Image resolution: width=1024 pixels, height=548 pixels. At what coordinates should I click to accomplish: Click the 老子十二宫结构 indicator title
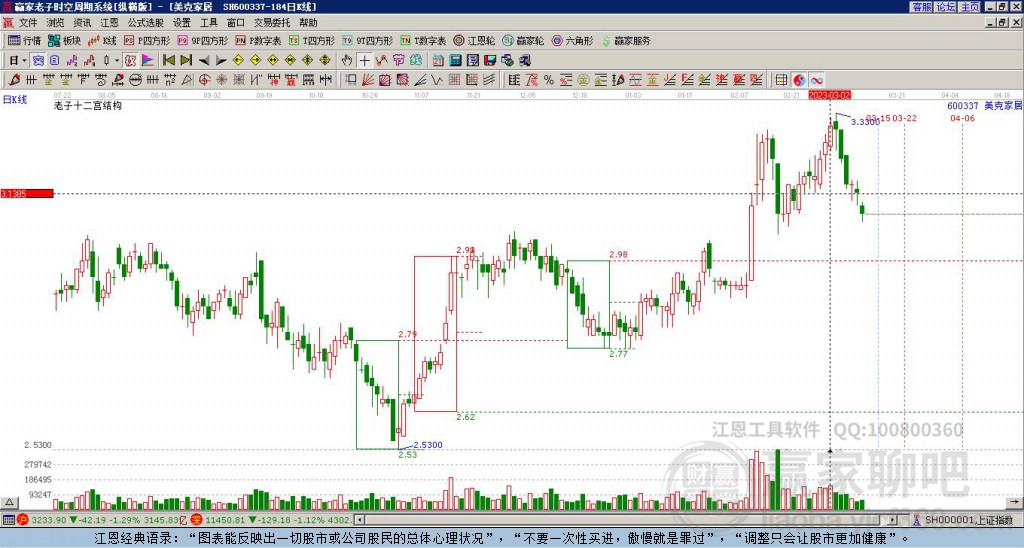(x=88, y=105)
